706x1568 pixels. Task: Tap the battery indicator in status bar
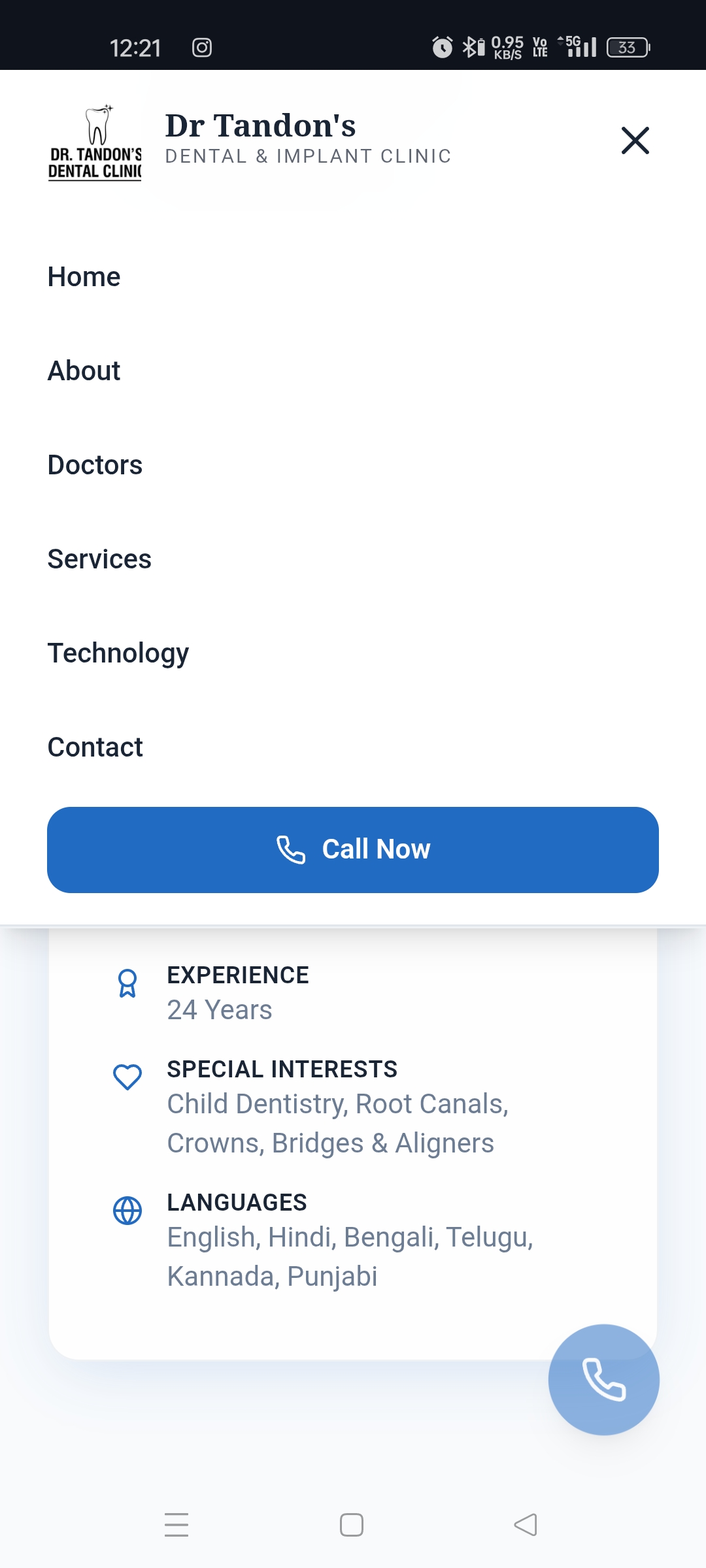click(x=628, y=48)
